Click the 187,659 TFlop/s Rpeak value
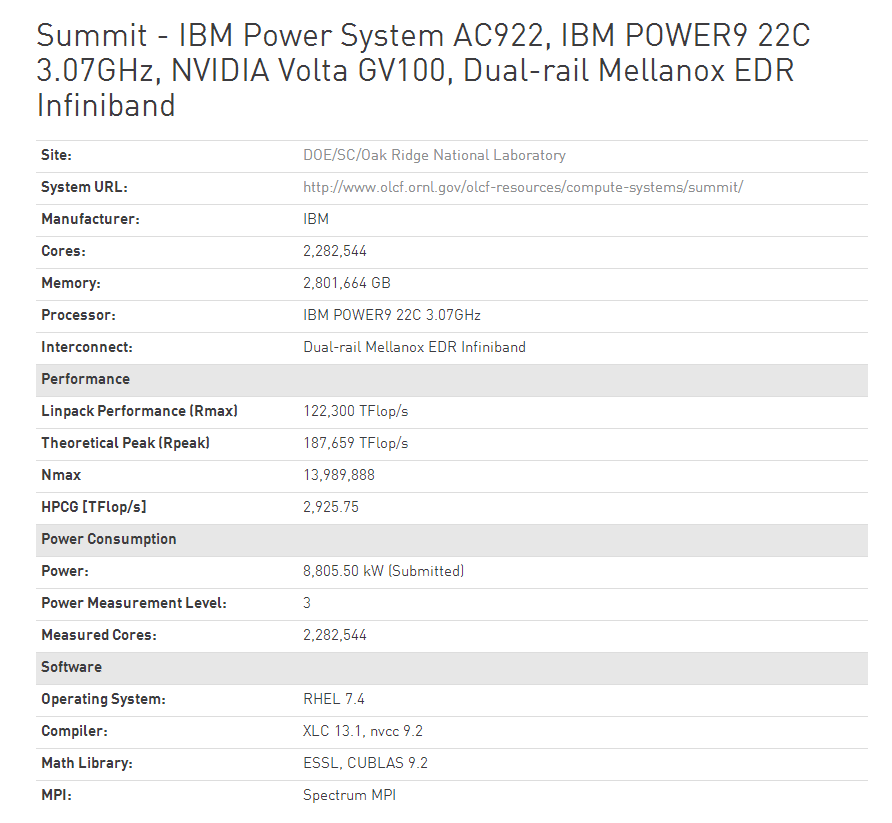The width and height of the screenshot is (892, 823). point(355,443)
